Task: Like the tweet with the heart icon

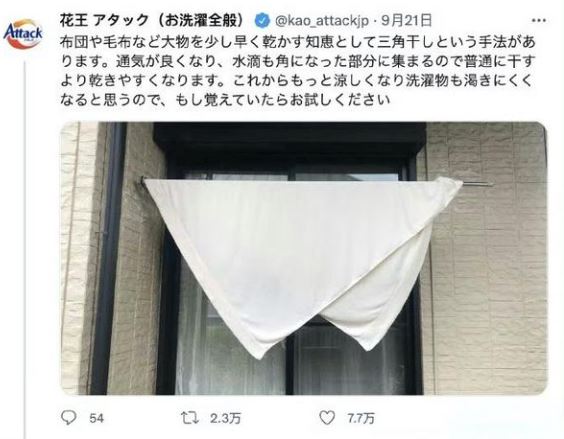Action: pyautogui.click(x=327, y=418)
